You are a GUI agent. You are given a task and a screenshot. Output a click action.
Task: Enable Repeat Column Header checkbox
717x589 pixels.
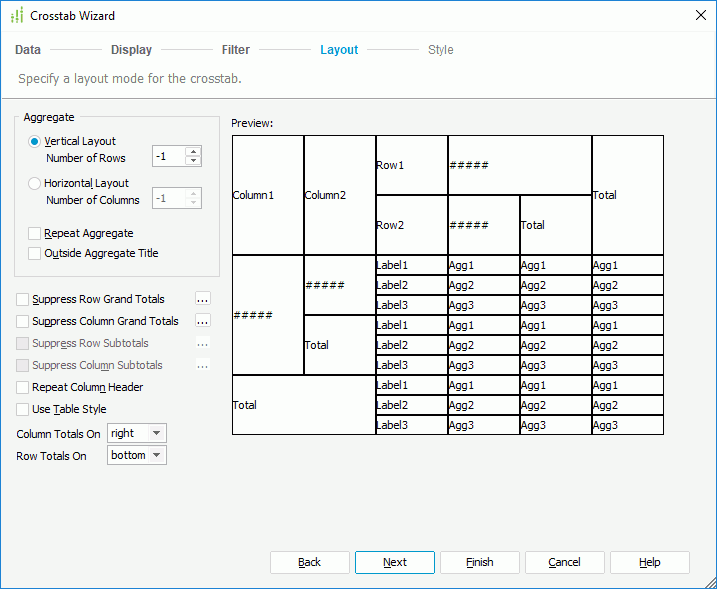point(22,387)
